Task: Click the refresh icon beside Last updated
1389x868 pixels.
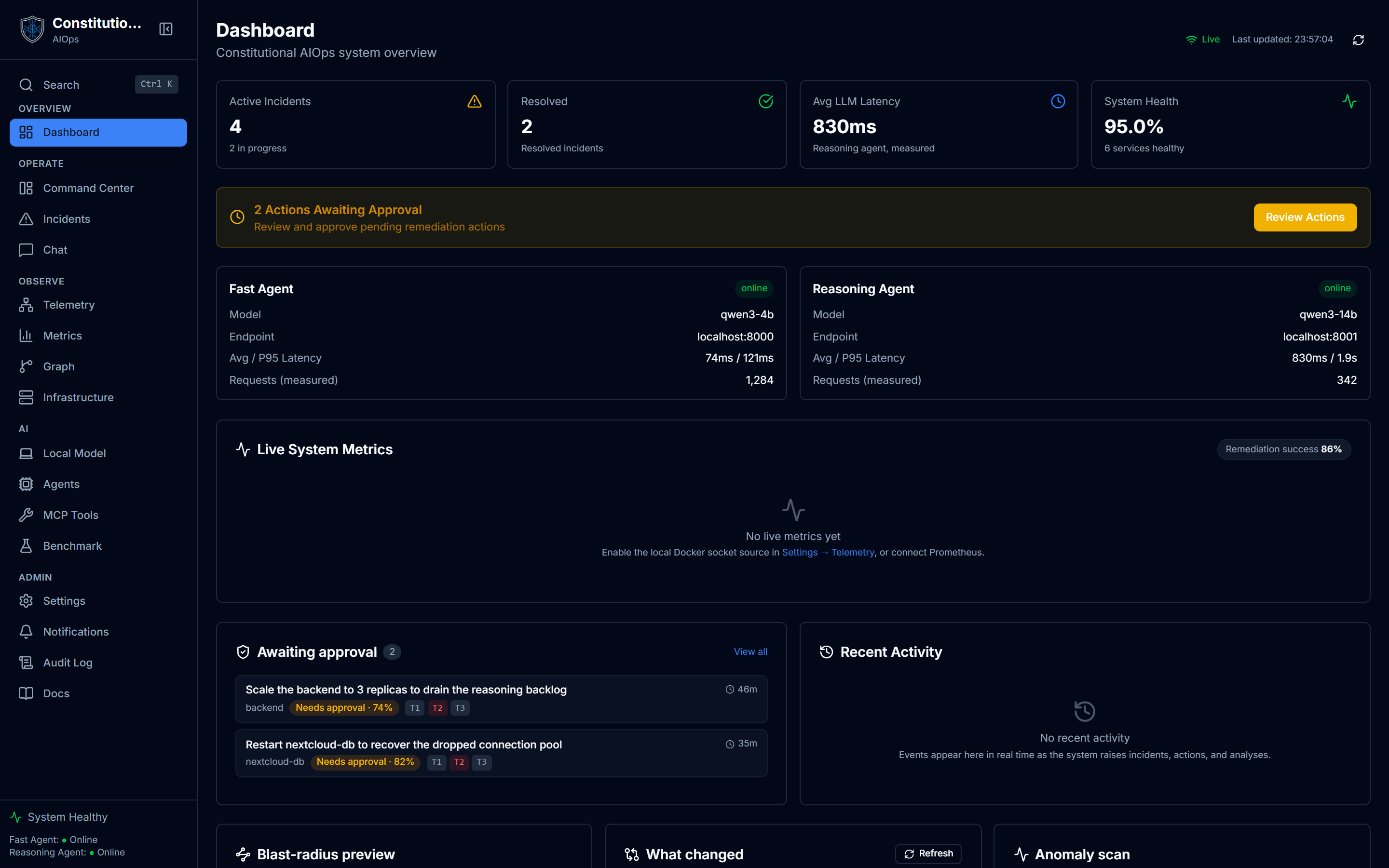Action: coord(1358,40)
